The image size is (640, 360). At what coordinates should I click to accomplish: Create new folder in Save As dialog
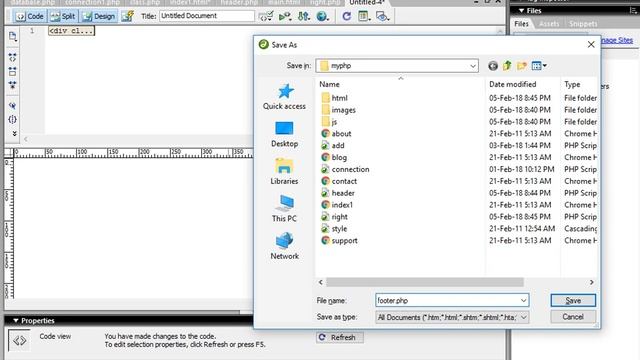click(x=522, y=66)
